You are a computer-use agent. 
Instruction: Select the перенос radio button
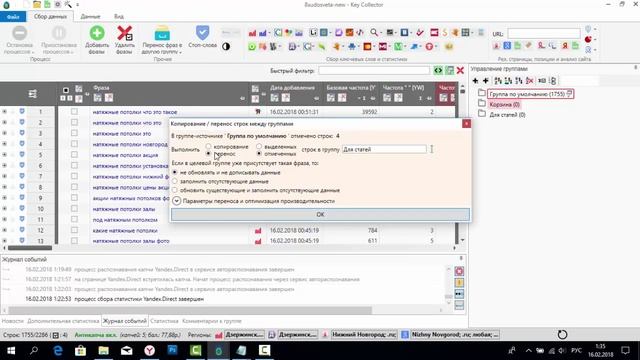[209, 153]
